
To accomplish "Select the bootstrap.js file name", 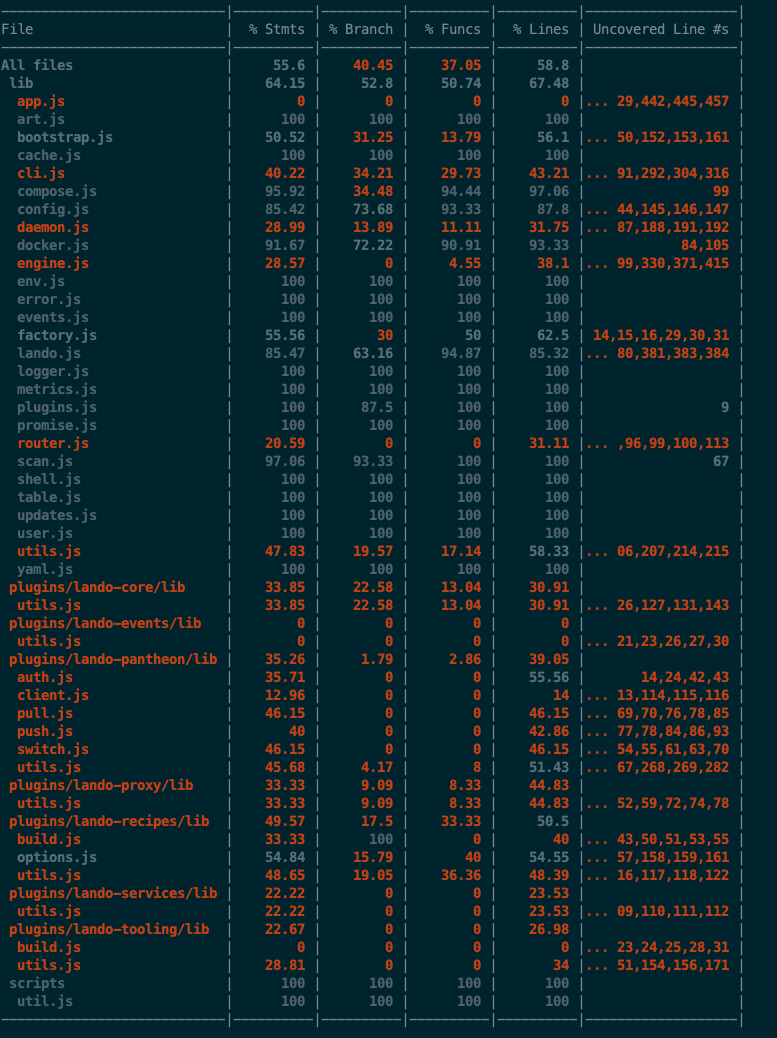I will pos(65,137).
